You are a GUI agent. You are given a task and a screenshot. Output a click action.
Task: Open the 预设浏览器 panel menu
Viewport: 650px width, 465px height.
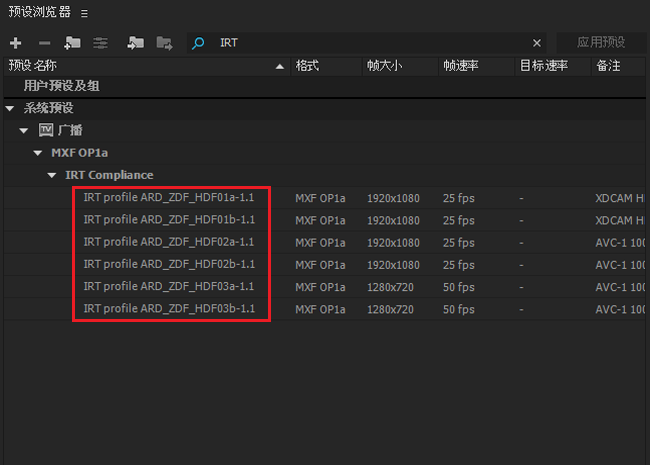(x=84, y=13)
